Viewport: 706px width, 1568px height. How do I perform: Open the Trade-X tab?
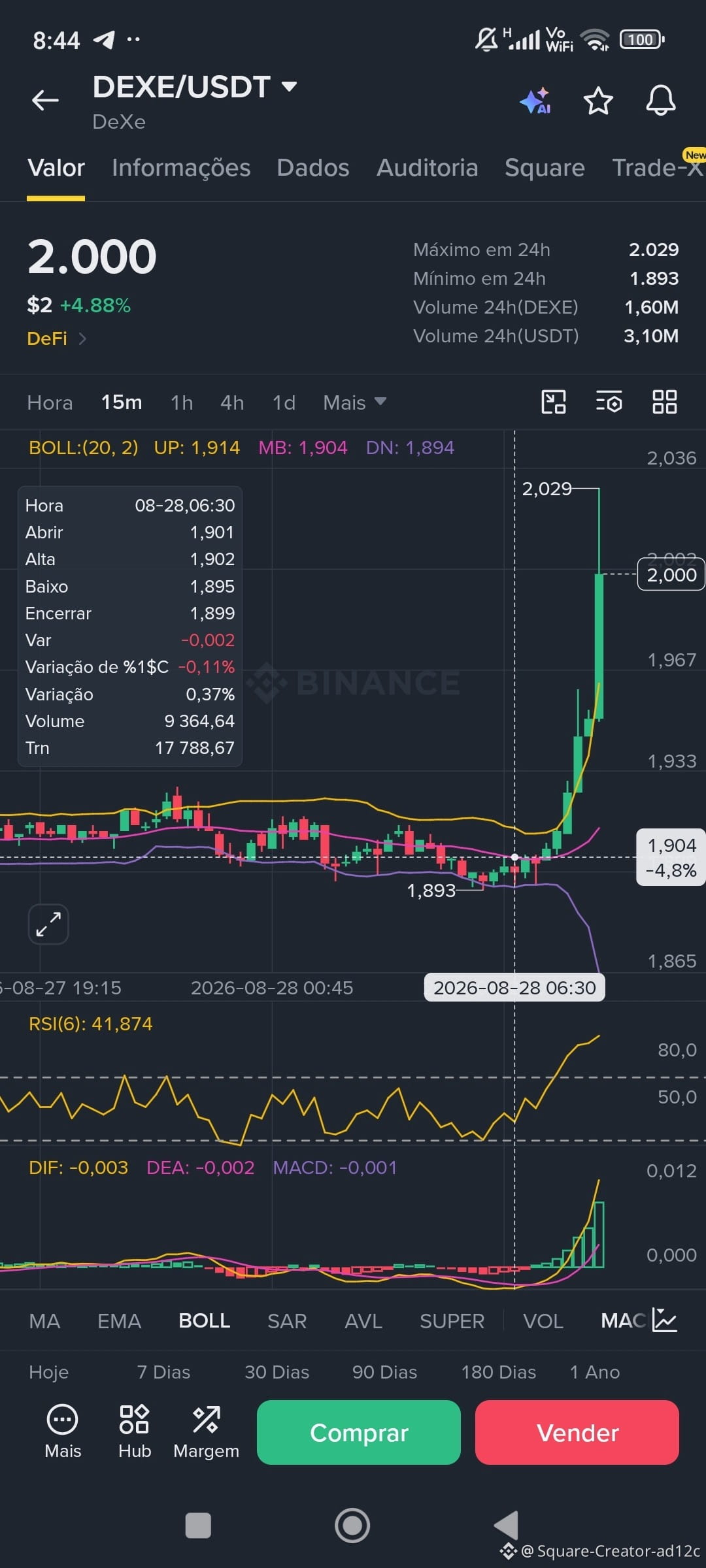click(x=658, y=168)
